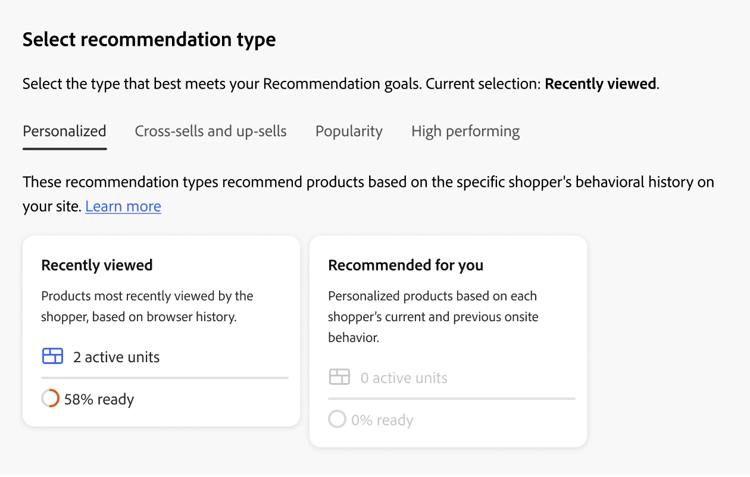
Task: Click the blue active units icon
Action: click(x=53, y=356)
